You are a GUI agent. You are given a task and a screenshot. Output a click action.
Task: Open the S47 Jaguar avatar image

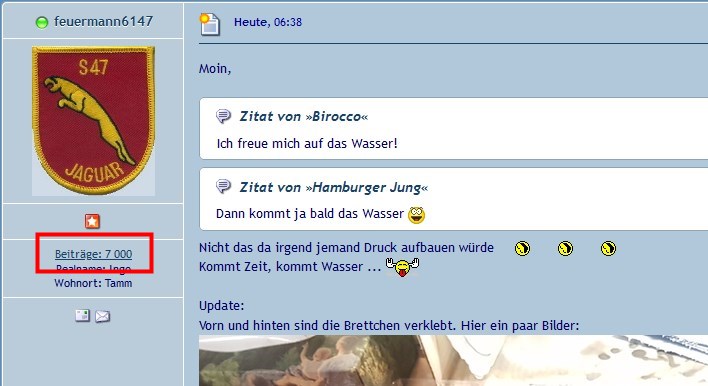pyautogui.click(x=93, y=121)
